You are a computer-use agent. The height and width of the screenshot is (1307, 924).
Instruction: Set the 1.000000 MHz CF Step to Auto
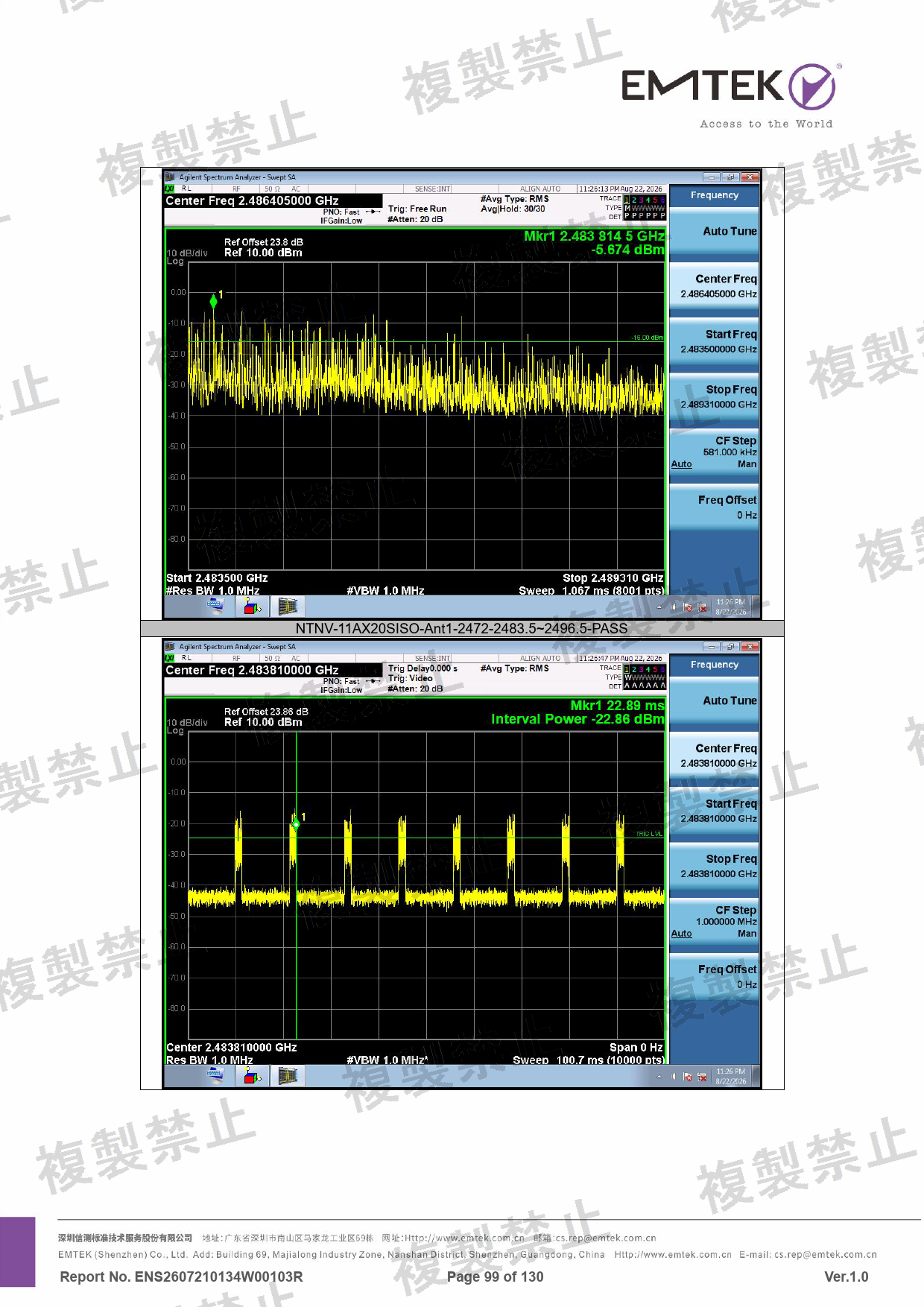681,934
